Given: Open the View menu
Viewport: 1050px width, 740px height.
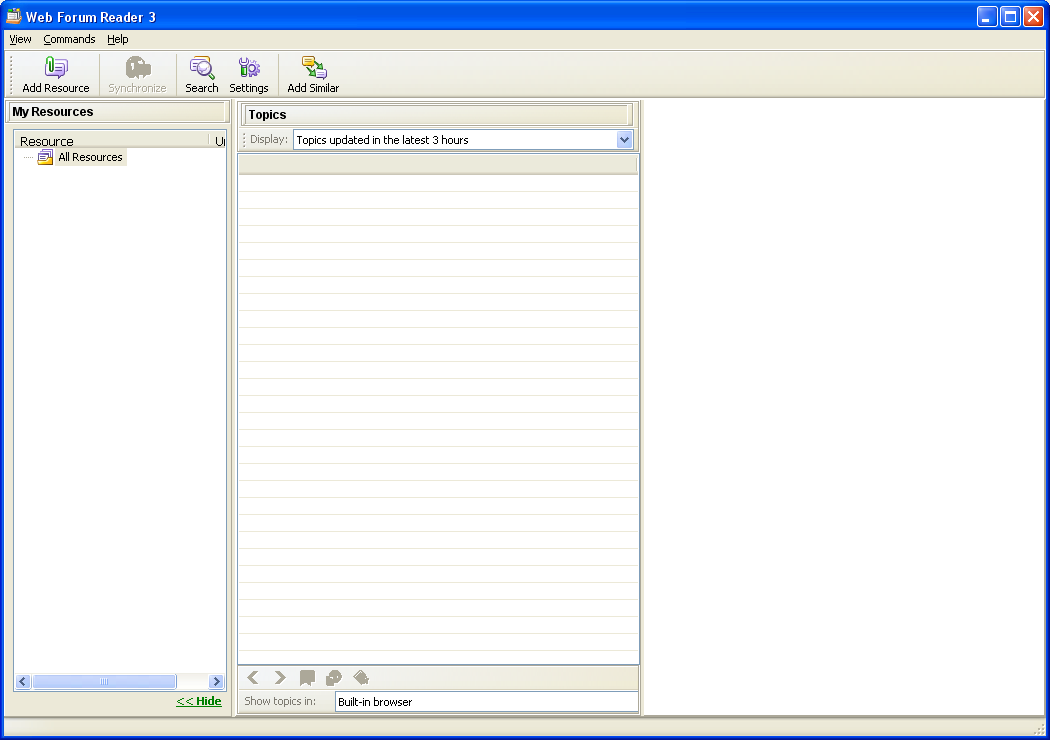Looking at the screenshot, I should 20,39.
